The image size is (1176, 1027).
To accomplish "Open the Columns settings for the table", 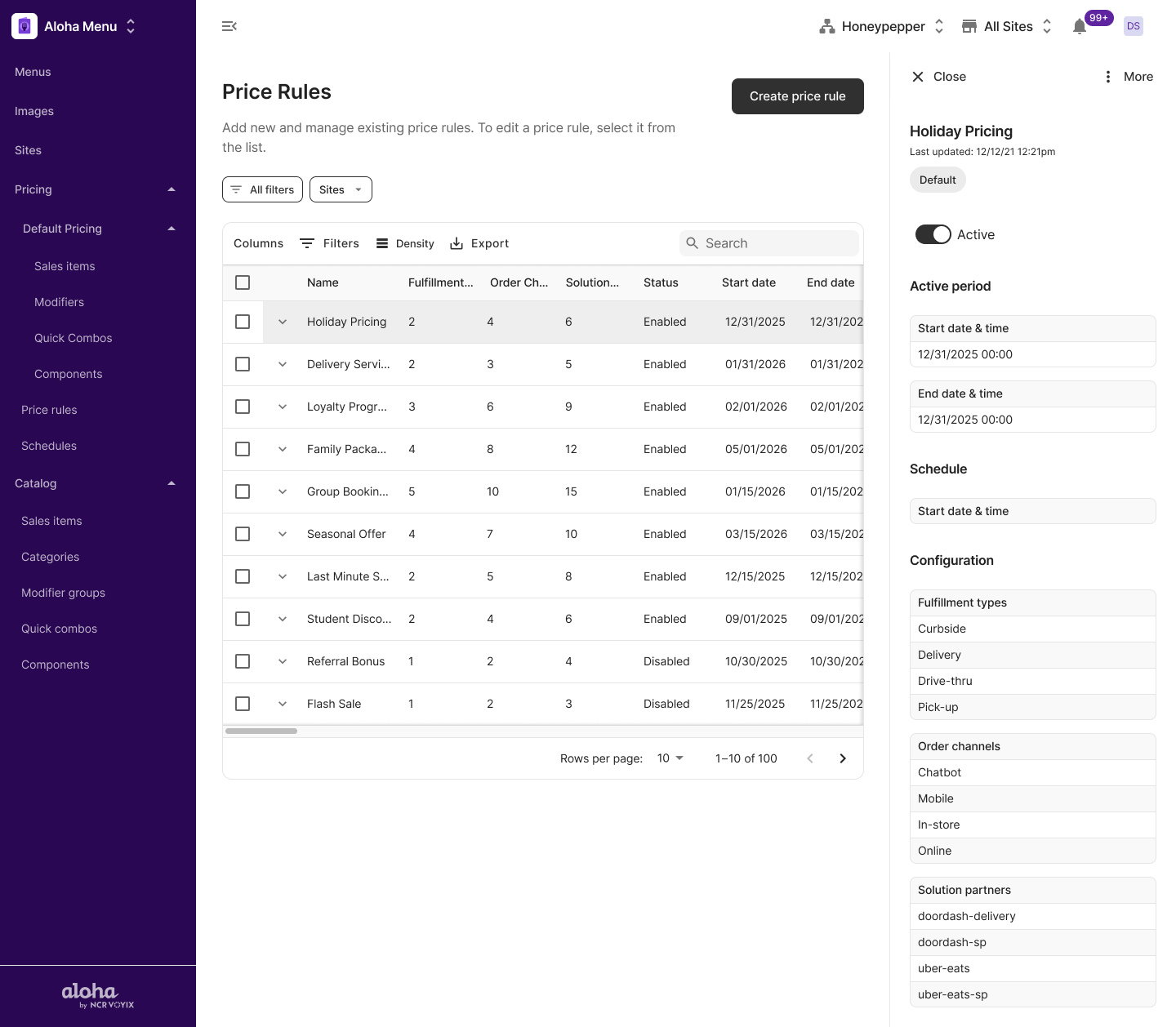I will 258,243.
